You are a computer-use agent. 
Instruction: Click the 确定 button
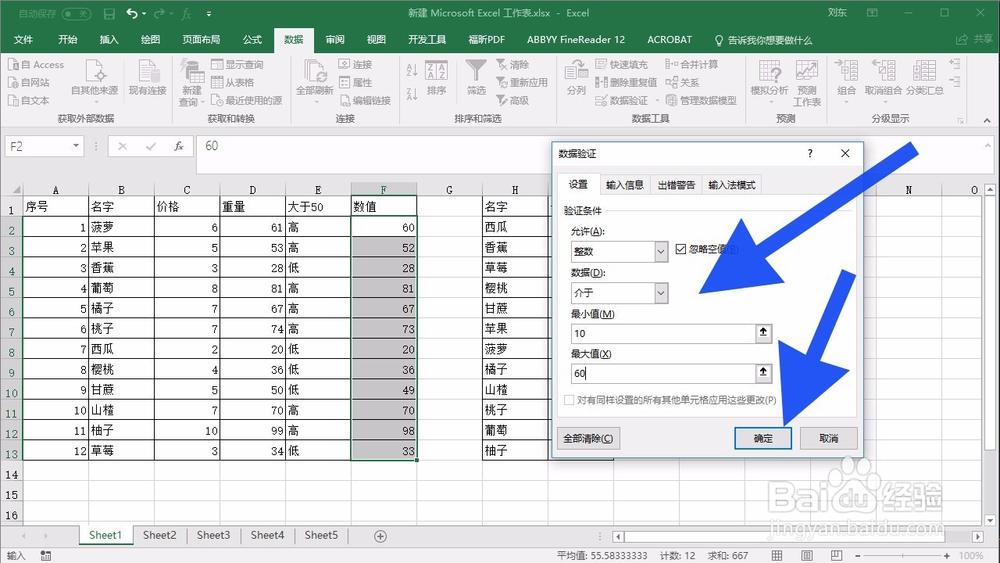(763, 438)
